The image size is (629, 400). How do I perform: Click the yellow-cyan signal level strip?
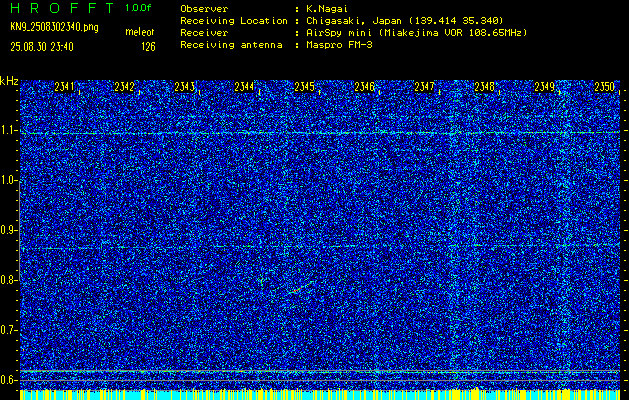tap(320, 394)
